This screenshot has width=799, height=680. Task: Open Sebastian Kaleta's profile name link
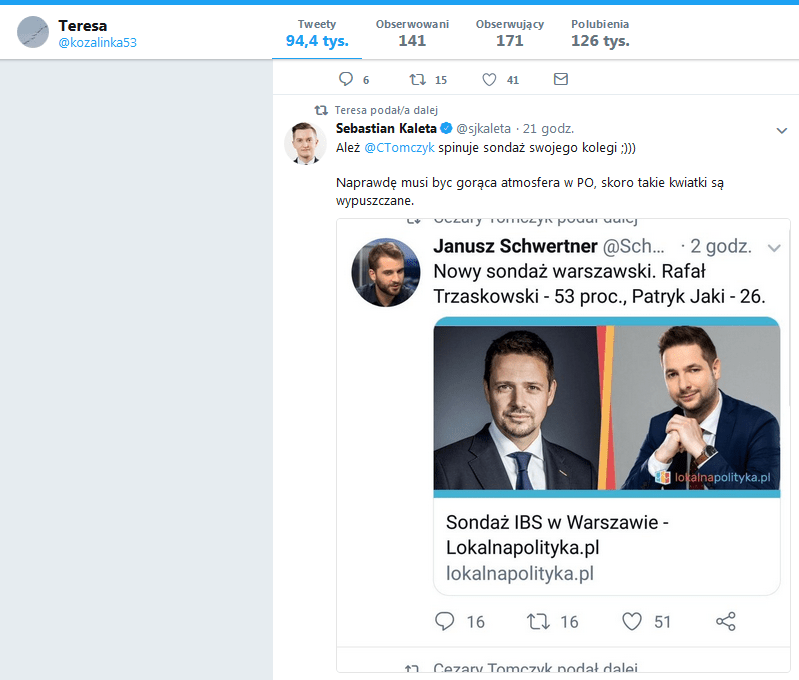click(386, 129)
